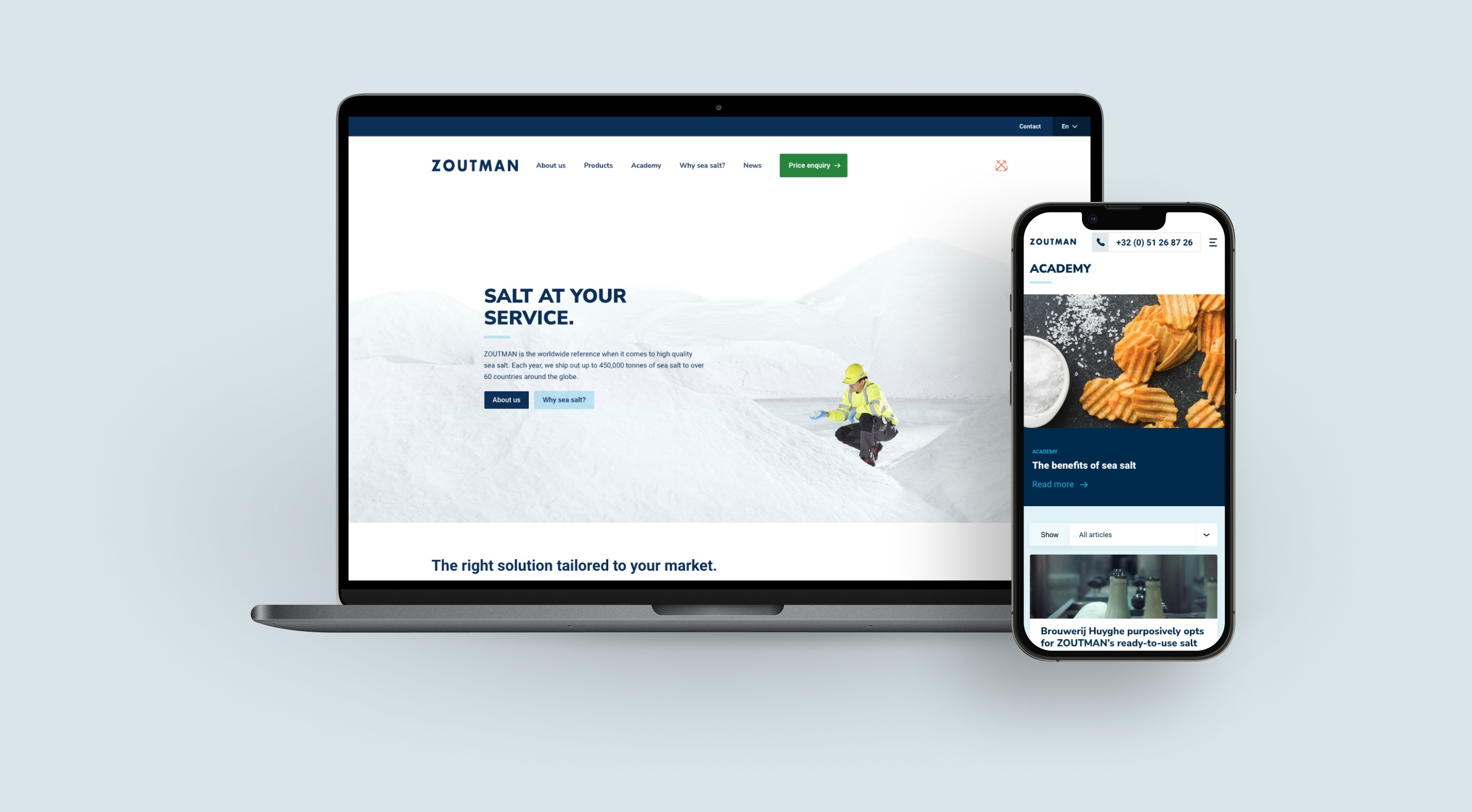Click the Products navigation item

tap(598, 165)
